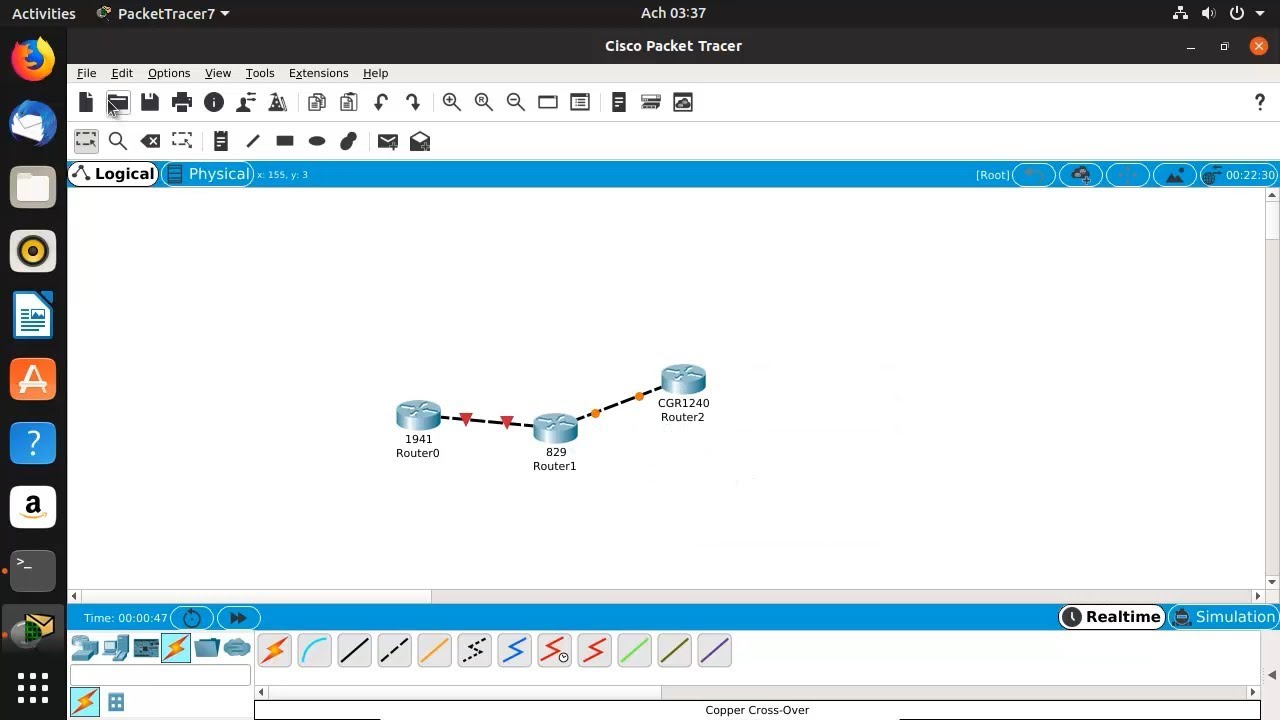This screenshot has height=720, width=1280.
Task: Select the Multiuser Connection cloud category
Action: tap(237, 648)
